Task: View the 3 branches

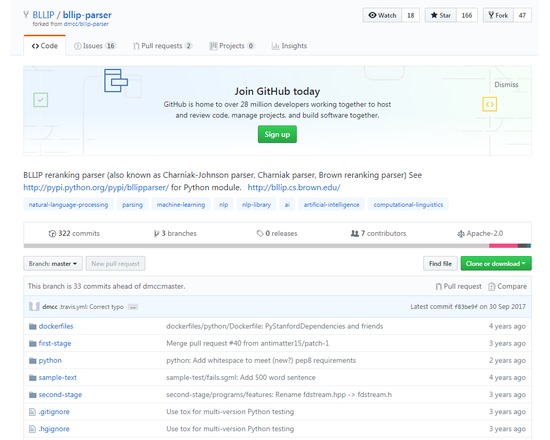Action: pyautogui.click(x=175, y=233)
